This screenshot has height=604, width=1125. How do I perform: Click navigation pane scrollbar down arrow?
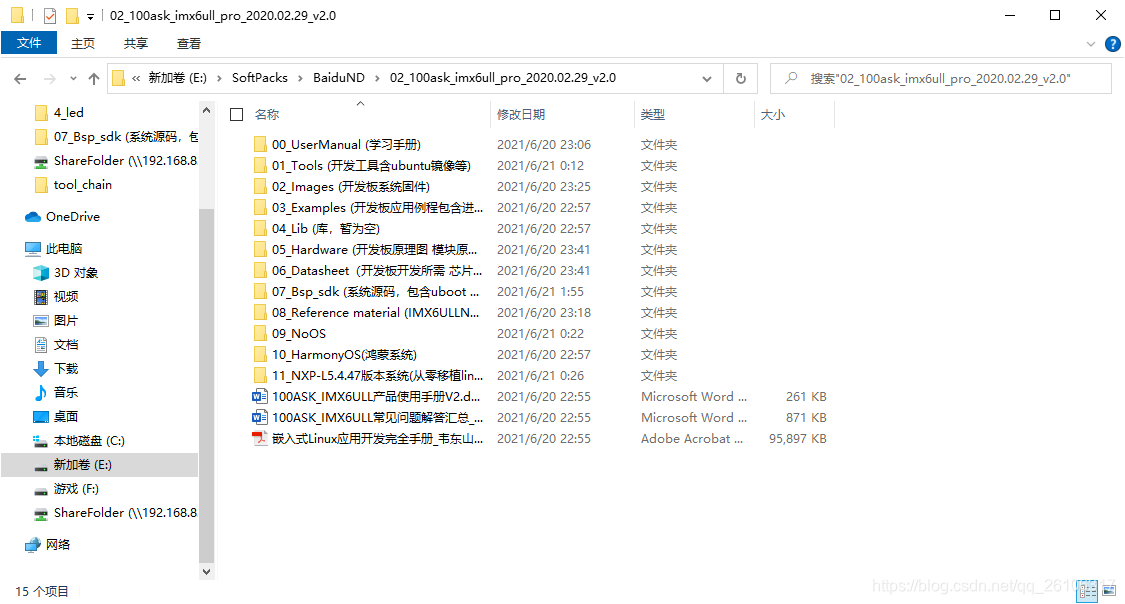coord(207,572)
